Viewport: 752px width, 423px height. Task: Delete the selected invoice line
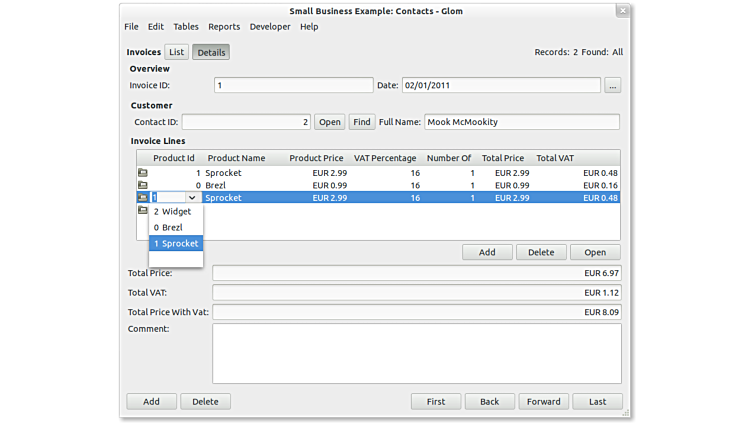pos(541,252)
